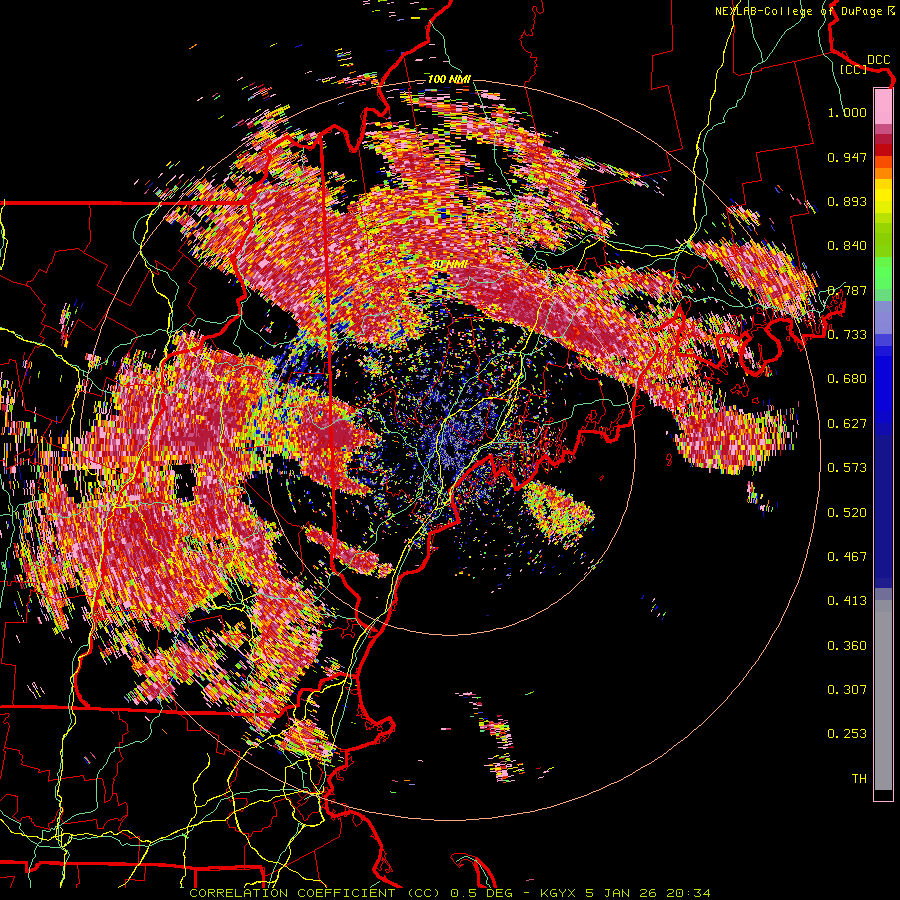Click the 0.627 color scale label
900x900 pixels.
click(847, 424)
